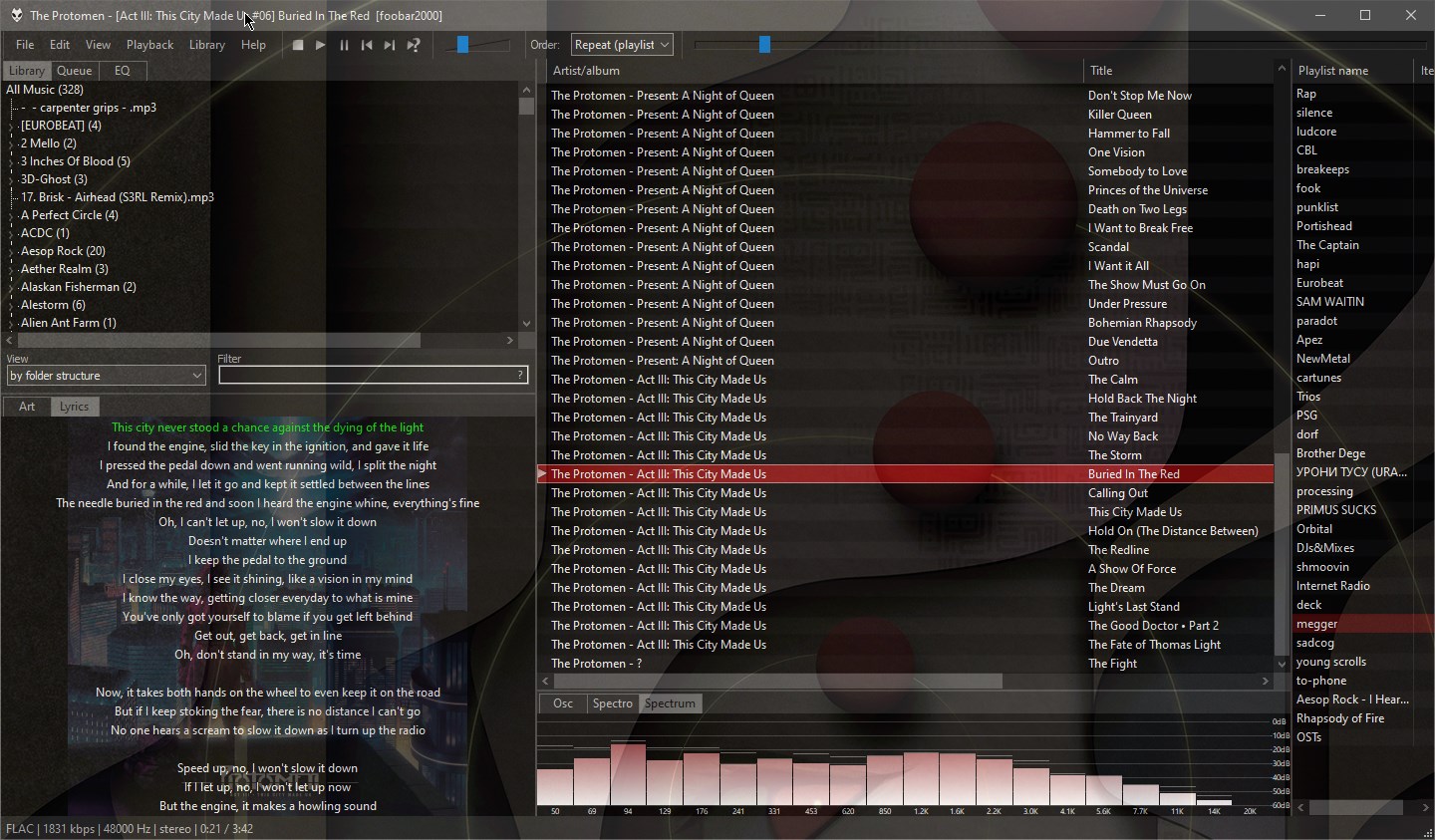Click the track list horizontal scroll-right arrow
Image resolution: width=1435 pixels, height=840 pixels.
coord(1266,681)
